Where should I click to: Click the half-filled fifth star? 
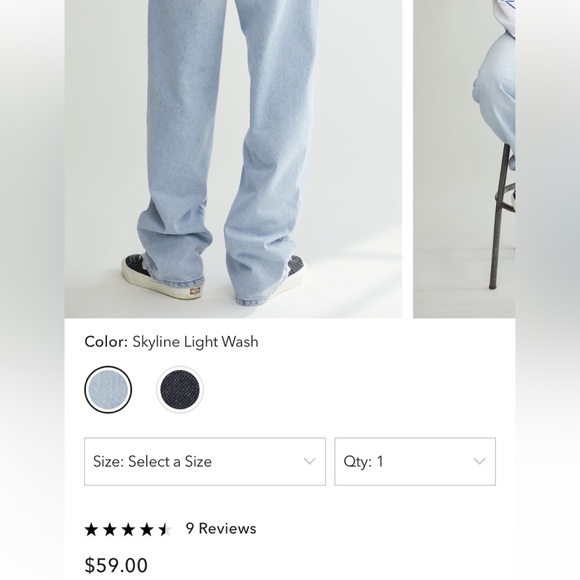(x=165, y=529)
